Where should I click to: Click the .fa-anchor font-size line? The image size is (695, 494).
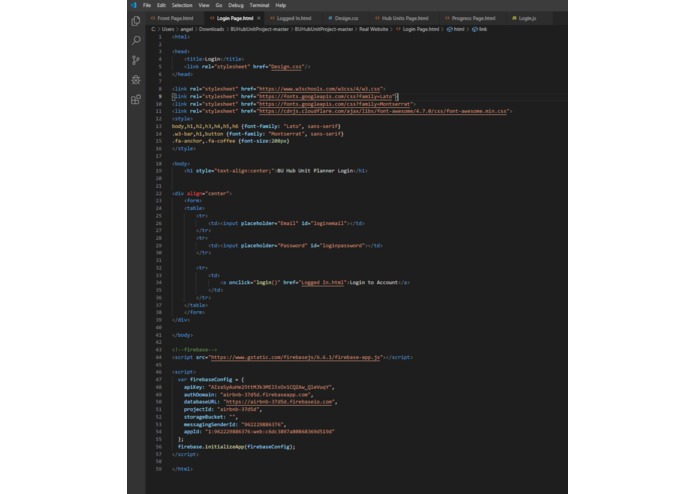pyautogui.click(x=230, y=141)
